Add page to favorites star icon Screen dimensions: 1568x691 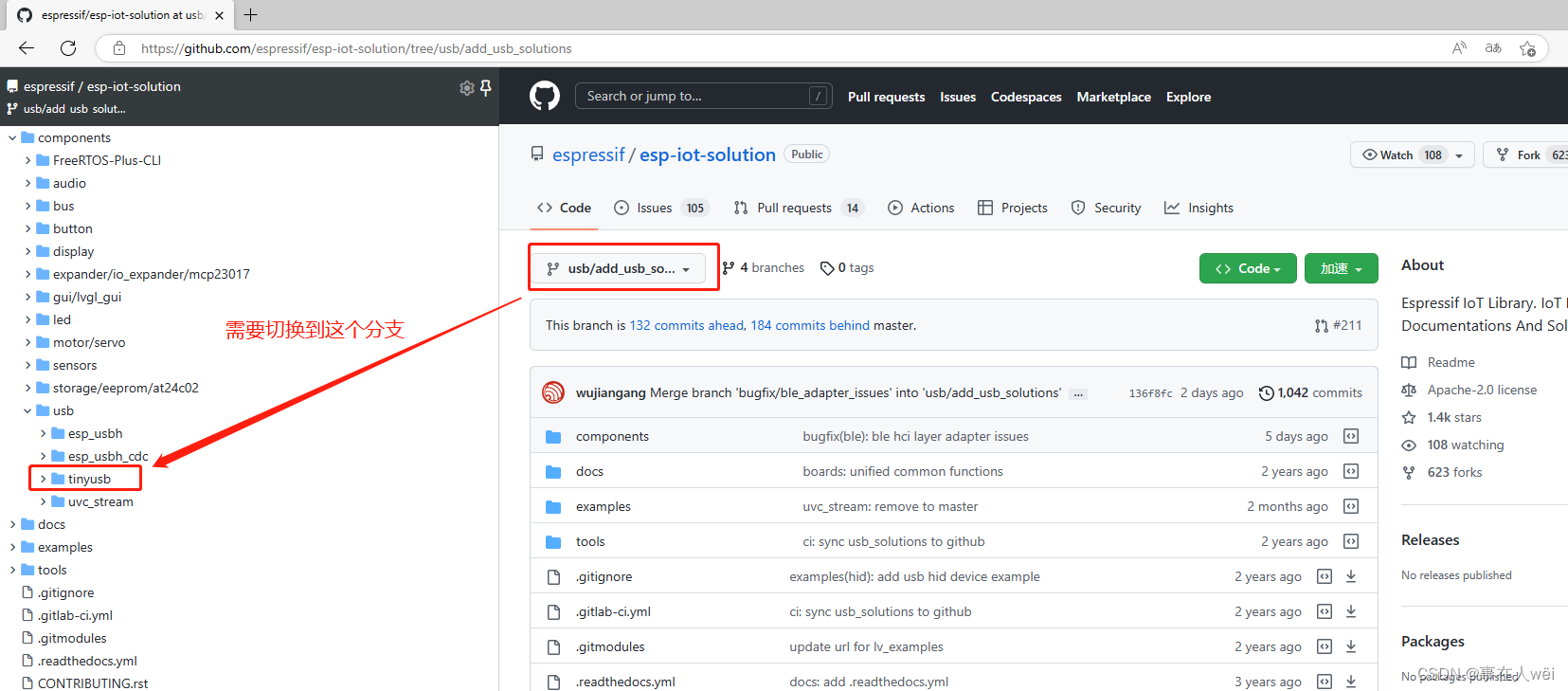click(x=1527, y=48)
